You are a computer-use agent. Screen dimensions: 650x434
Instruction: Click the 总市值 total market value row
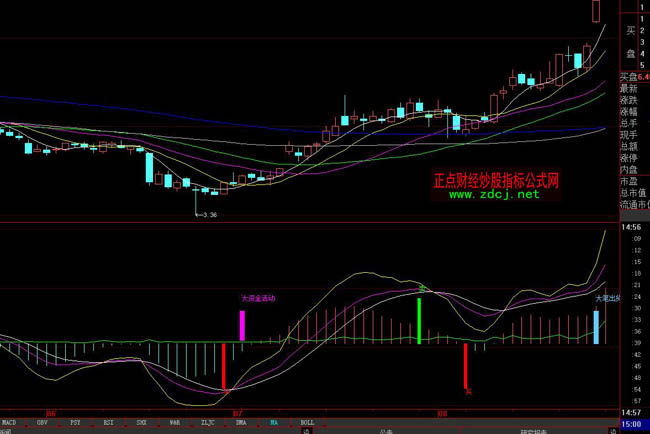(x=630, y=192)
